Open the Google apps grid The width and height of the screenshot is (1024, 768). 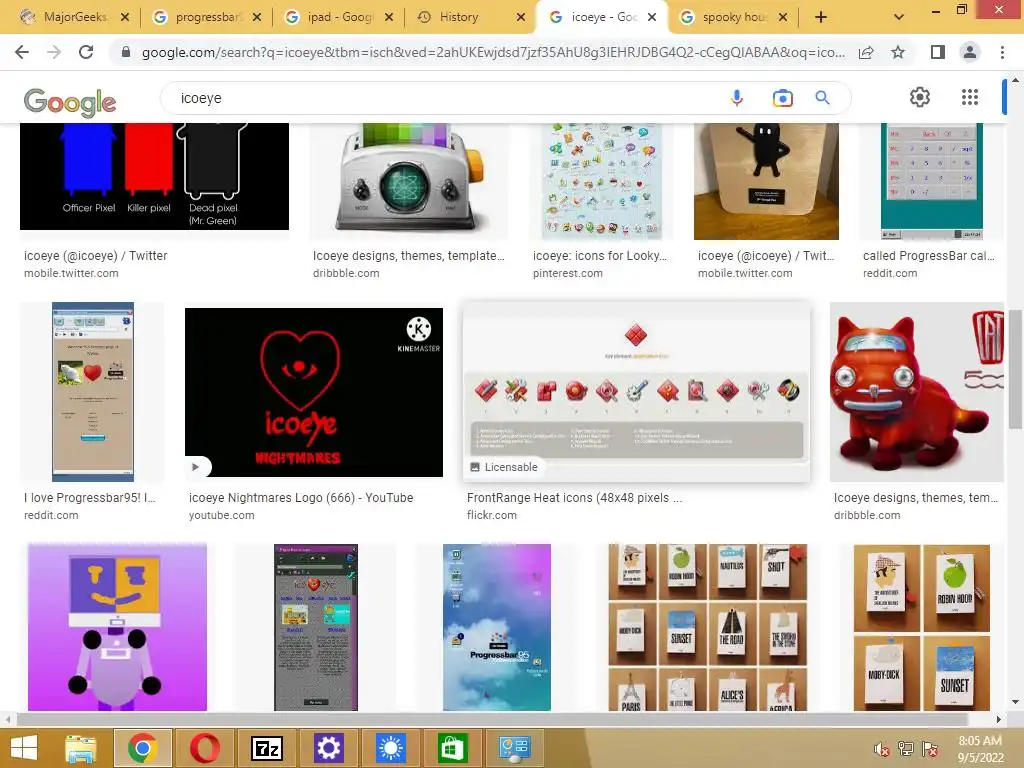coord(970,97)
